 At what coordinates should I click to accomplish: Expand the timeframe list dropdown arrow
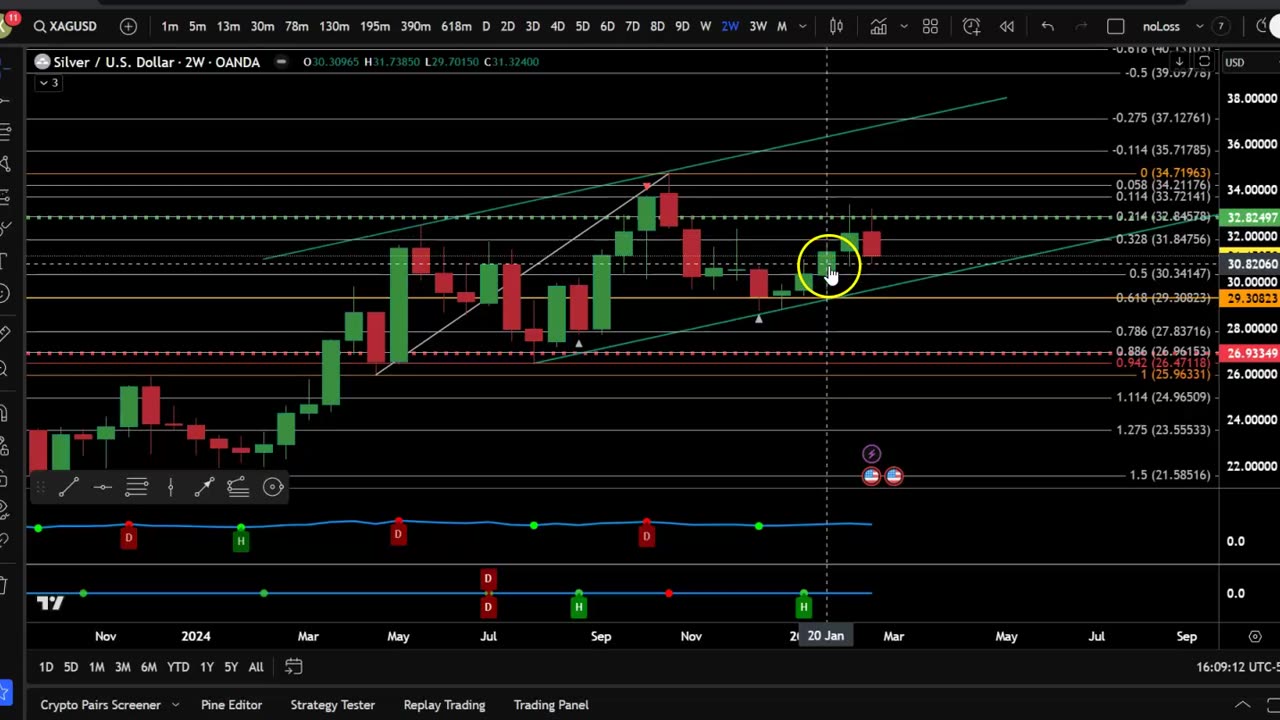(x=802, y=26)
